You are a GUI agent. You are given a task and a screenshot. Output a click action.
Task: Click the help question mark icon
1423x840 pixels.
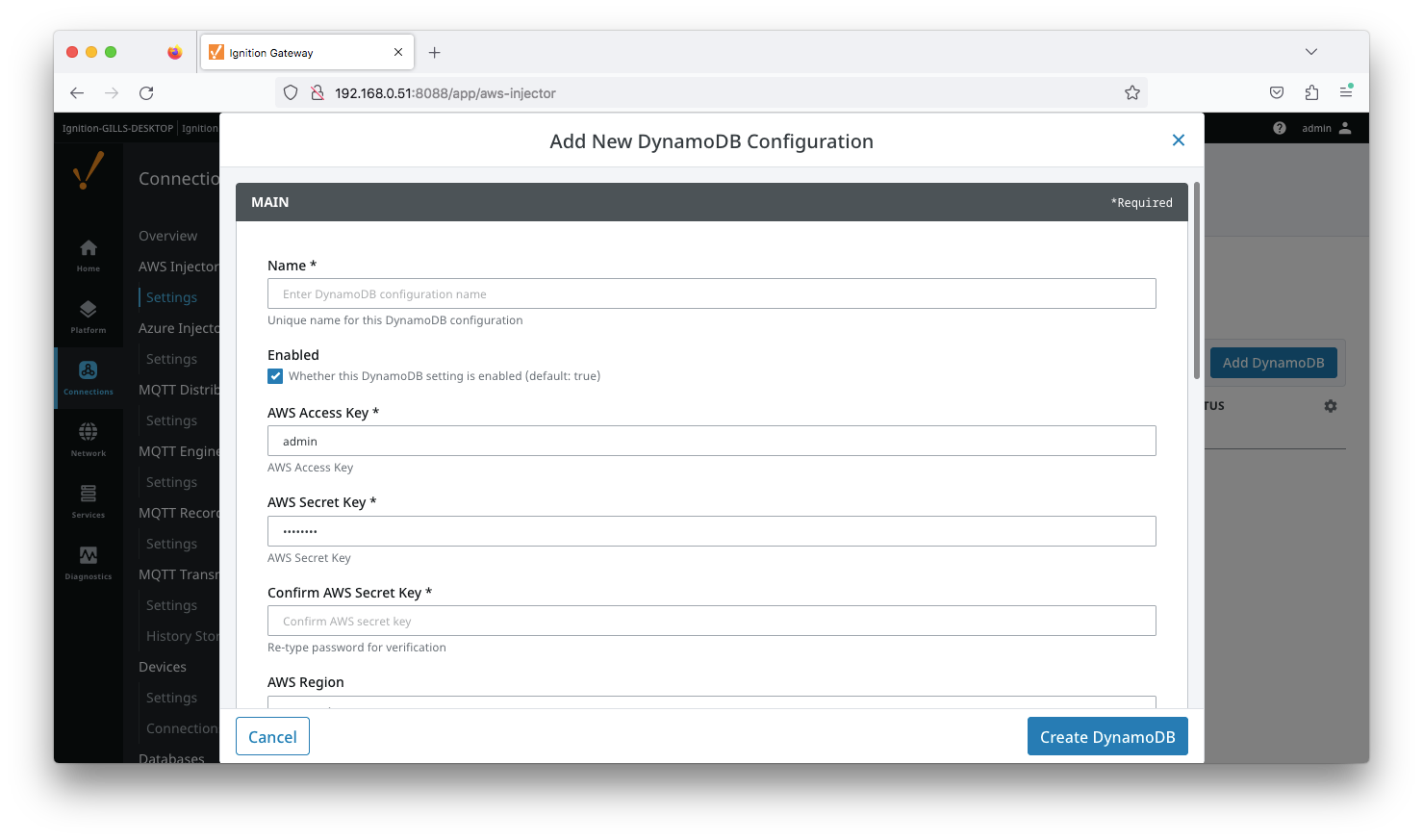(1279, 128)
